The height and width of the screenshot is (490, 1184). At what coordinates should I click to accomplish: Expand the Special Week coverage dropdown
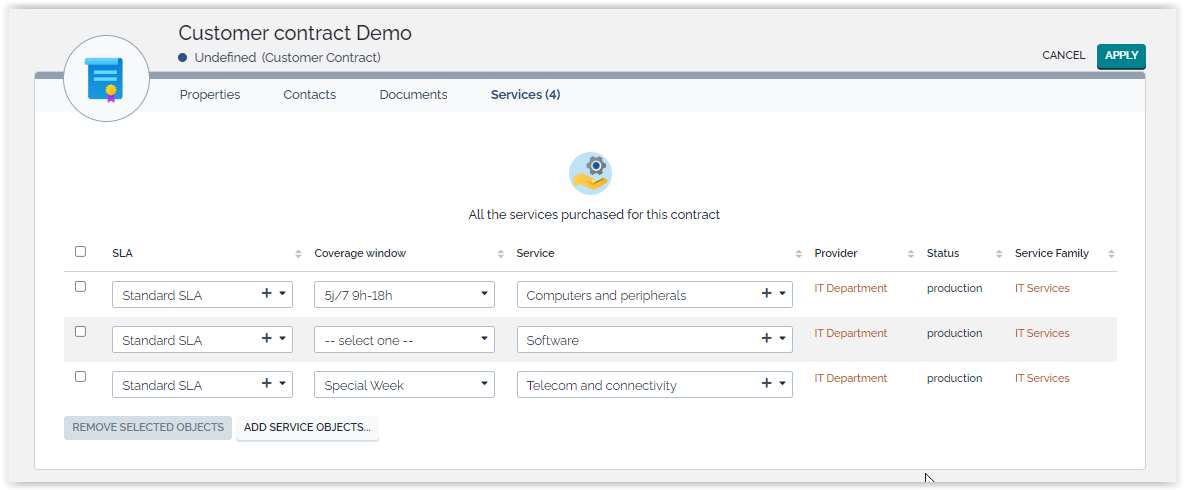(404, 385)
